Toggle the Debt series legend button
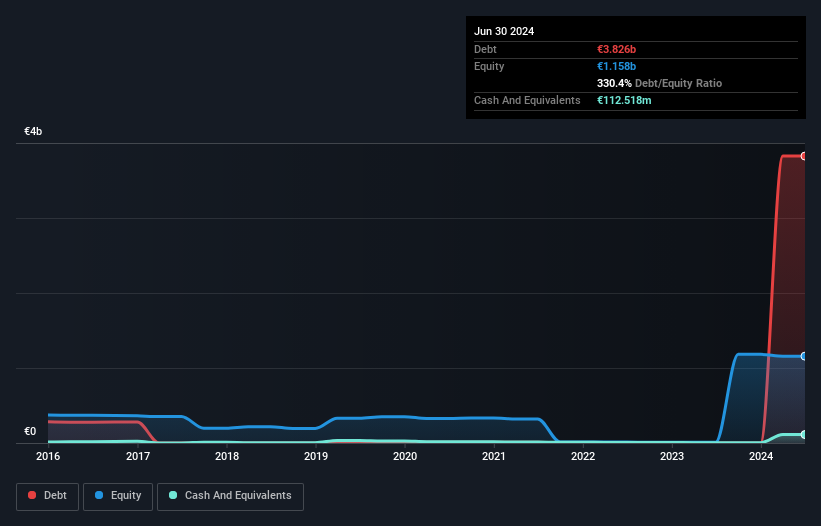 point(48,496)
